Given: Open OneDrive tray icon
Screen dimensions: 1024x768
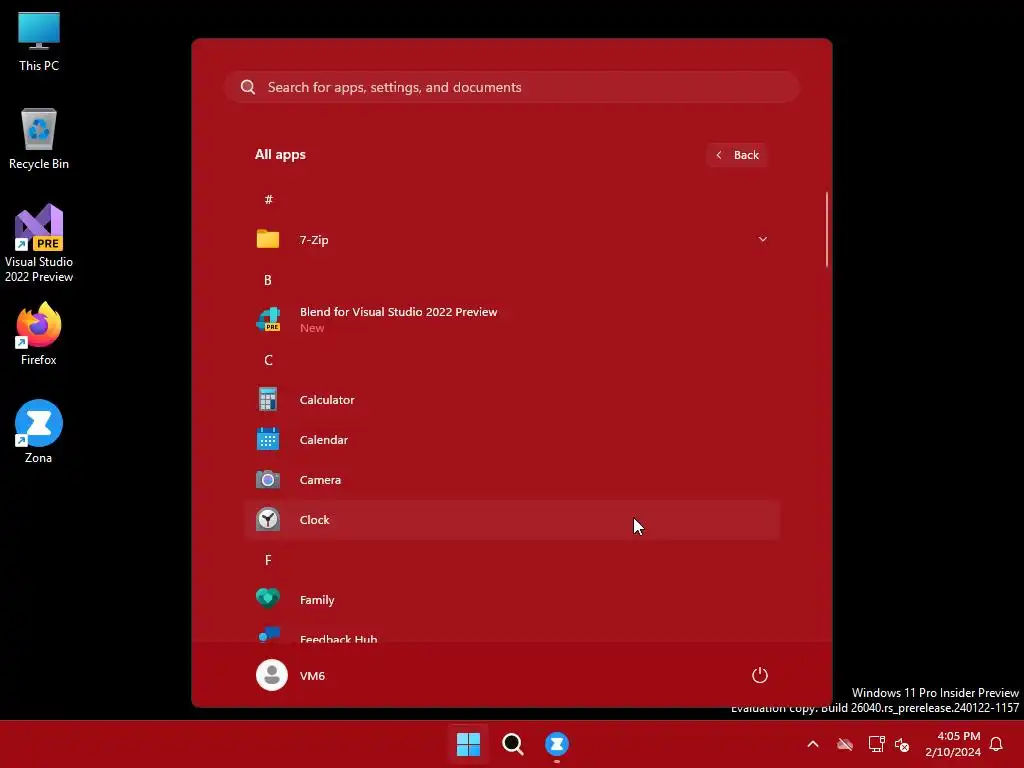Looking at the screenshot, I should pyautogui.click(x=845, y=744).
